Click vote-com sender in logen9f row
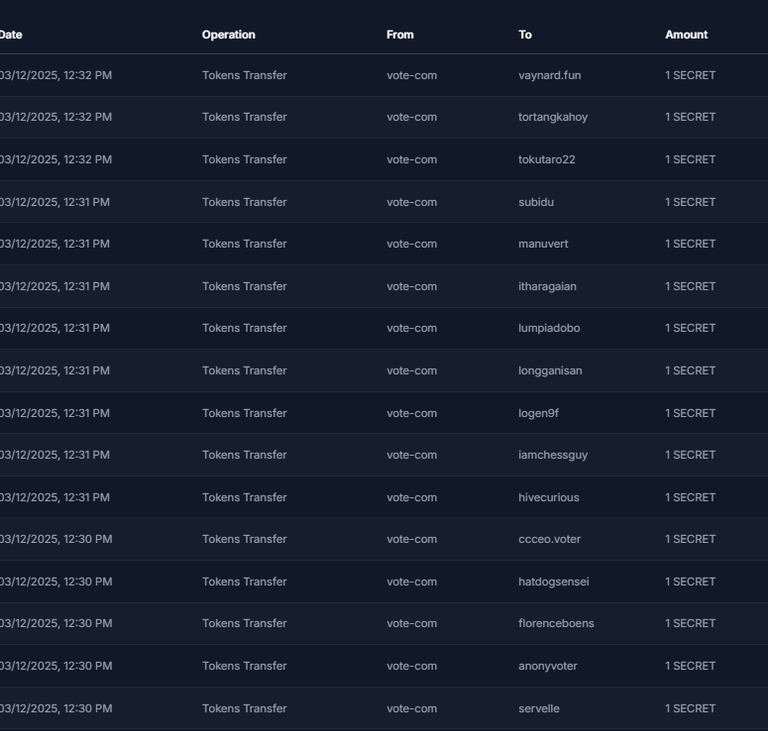 (x=411, y=414)
